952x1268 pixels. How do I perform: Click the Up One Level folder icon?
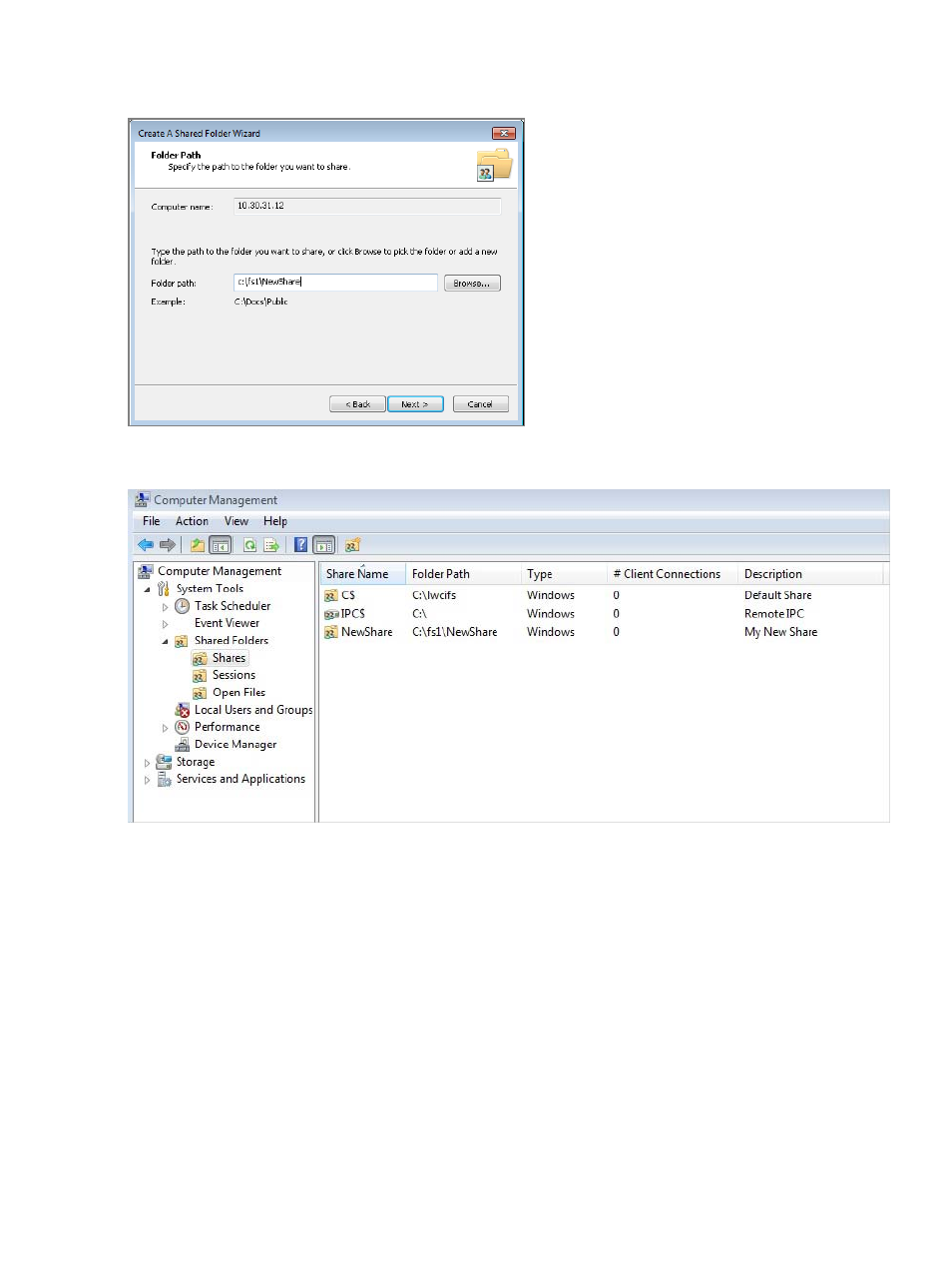pyautogui.click(x=198, y=545)
